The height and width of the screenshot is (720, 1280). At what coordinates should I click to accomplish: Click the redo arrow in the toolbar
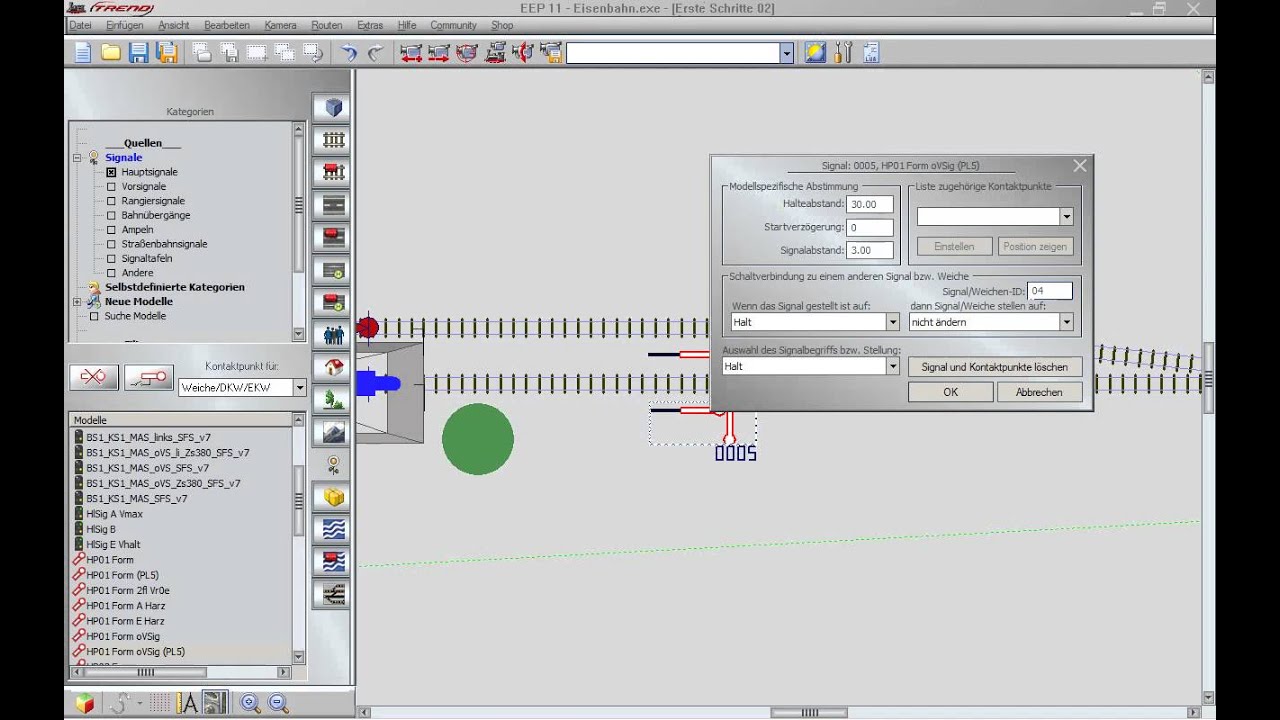coord(375,53)
